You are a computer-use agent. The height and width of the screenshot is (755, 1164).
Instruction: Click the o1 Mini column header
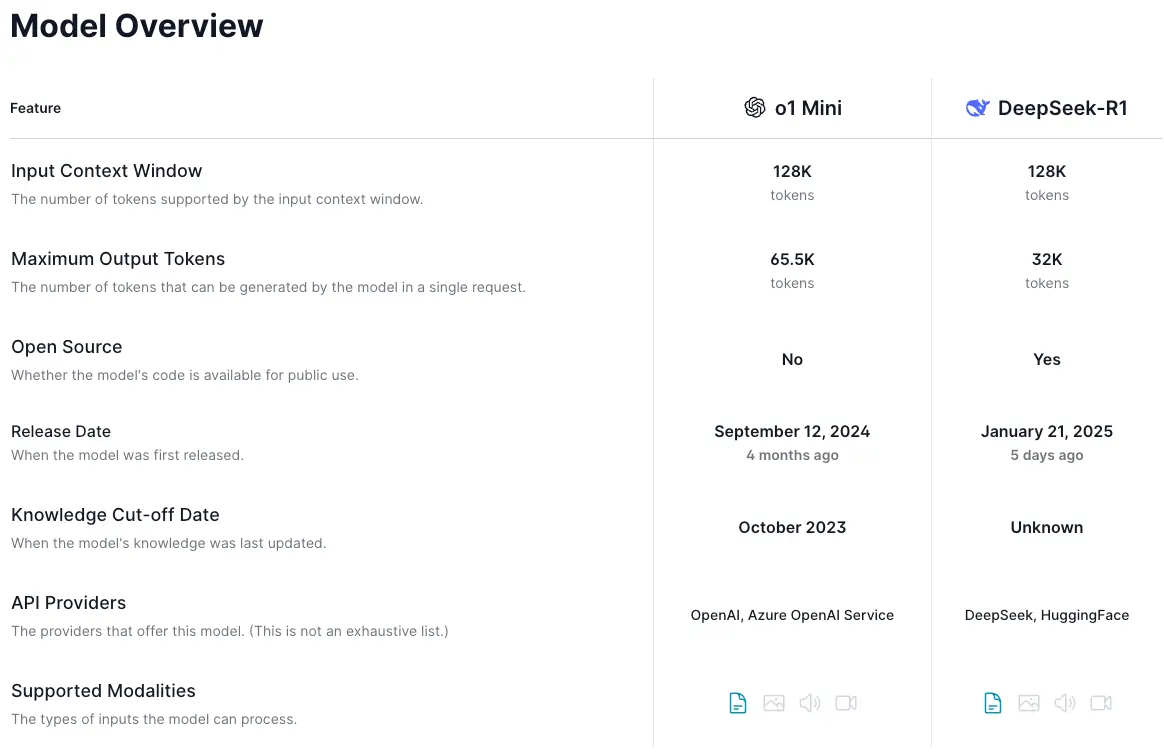tap(808, 108)
